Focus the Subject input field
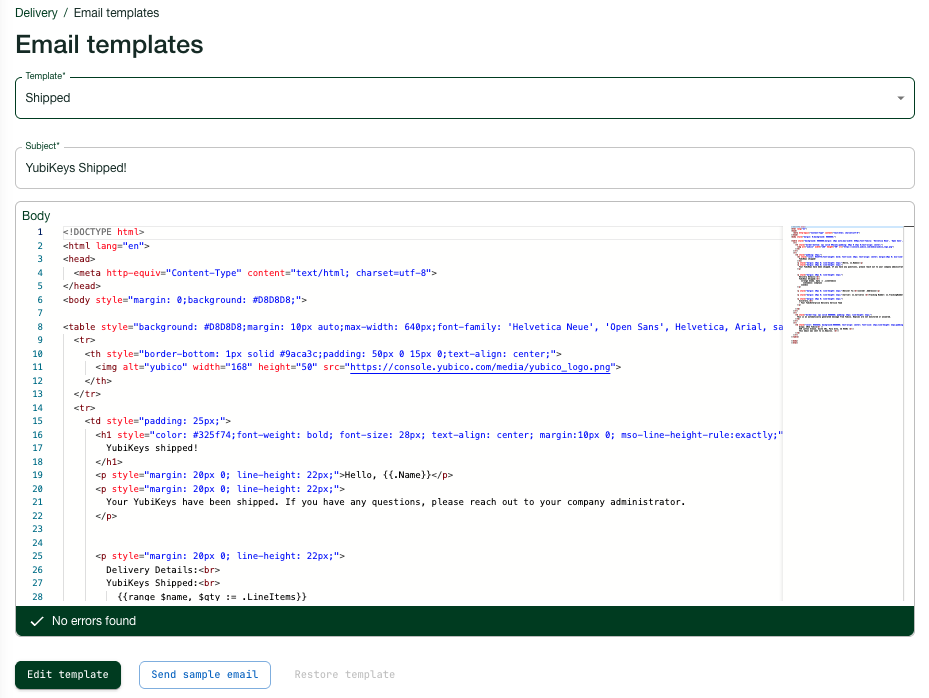 464,167
